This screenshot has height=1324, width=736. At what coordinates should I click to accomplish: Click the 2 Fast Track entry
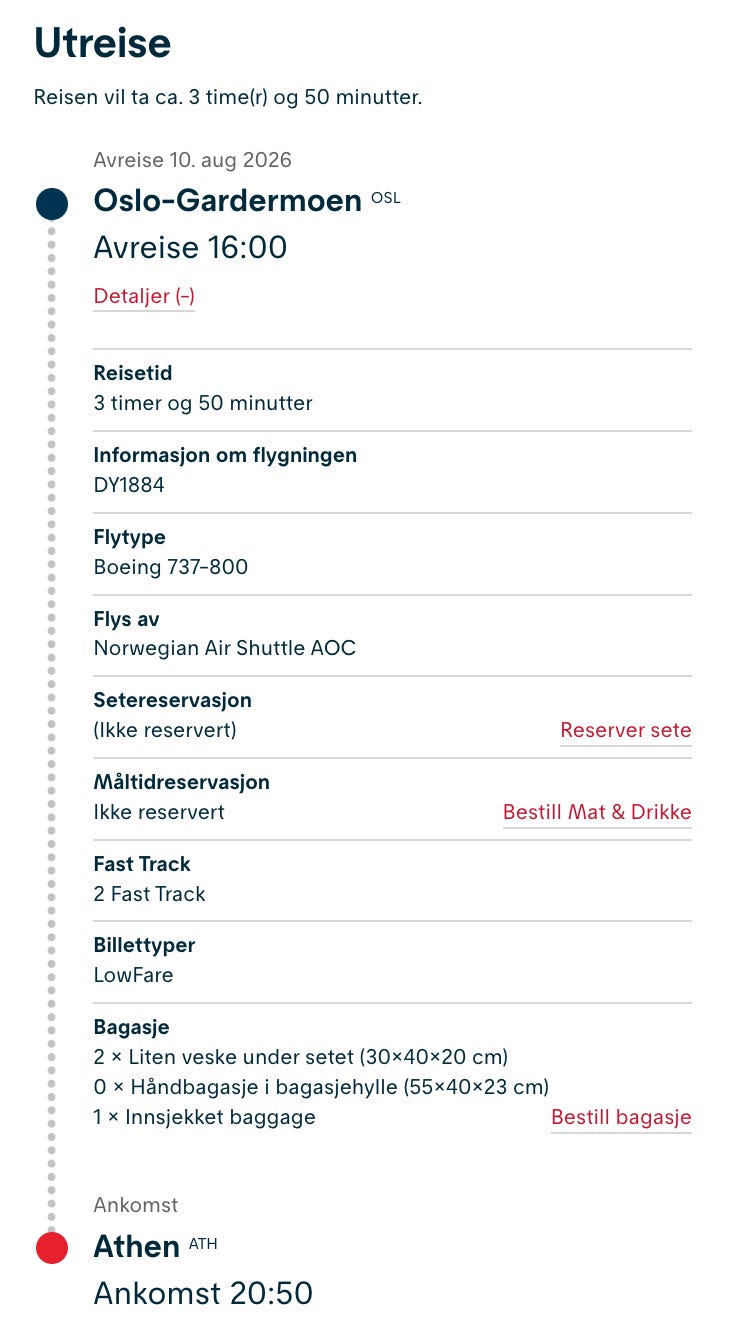[x=149, y=894]
